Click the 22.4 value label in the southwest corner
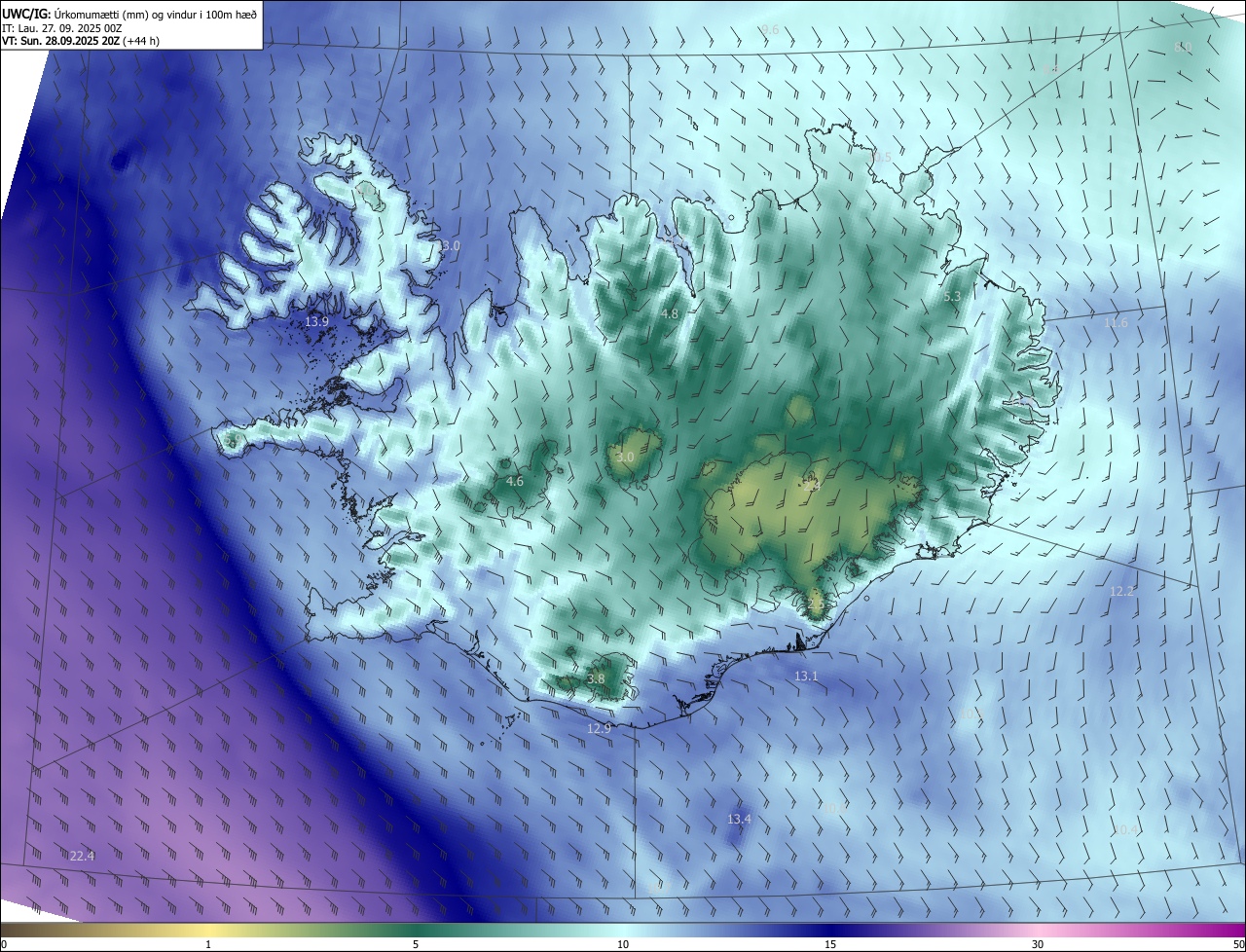The width and height of the screenshot is (1246, 952). [x=82, y=857]
